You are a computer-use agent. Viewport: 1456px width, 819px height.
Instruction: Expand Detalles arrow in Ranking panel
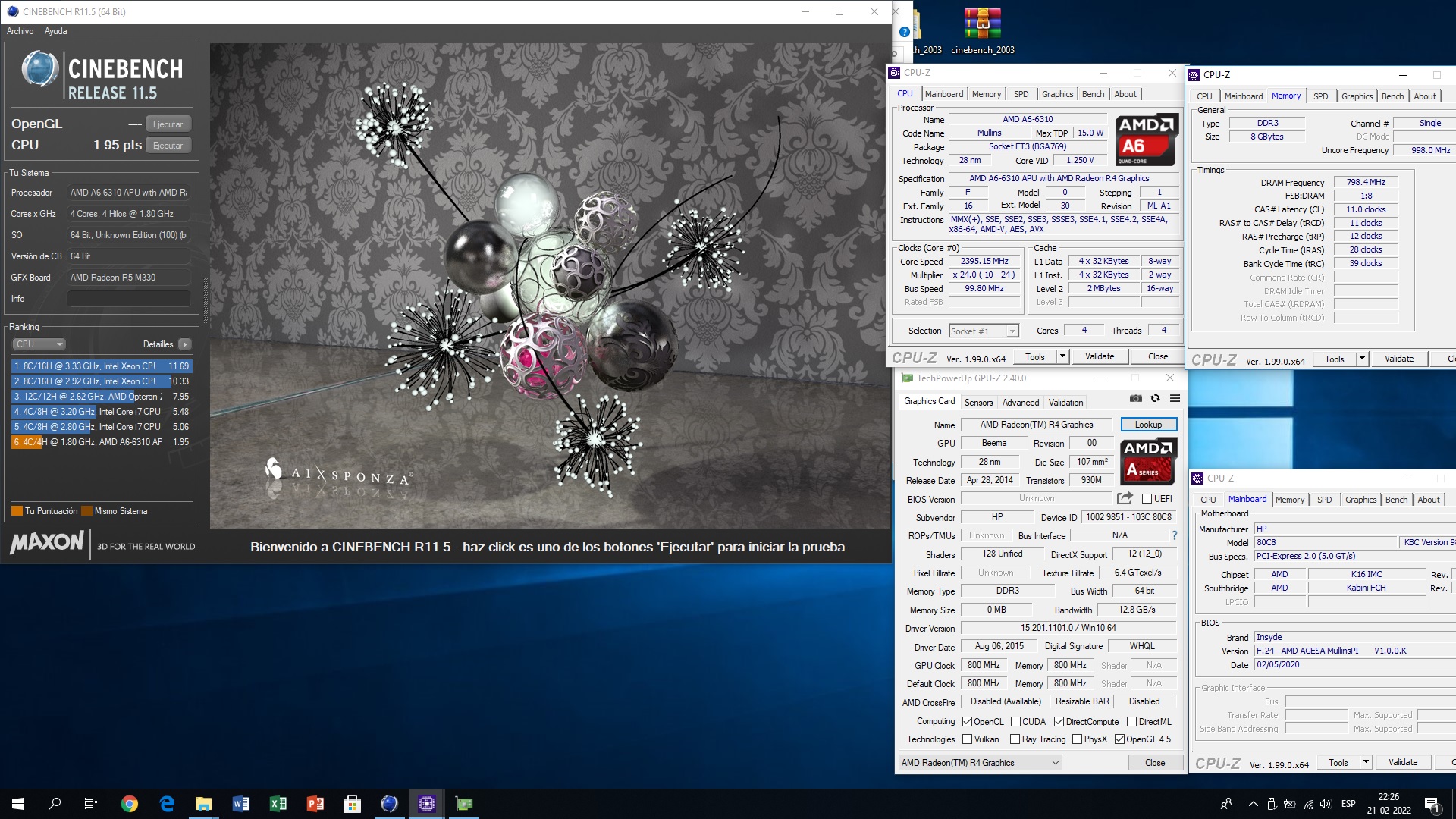pyautogui.click(x=185, y=344)
